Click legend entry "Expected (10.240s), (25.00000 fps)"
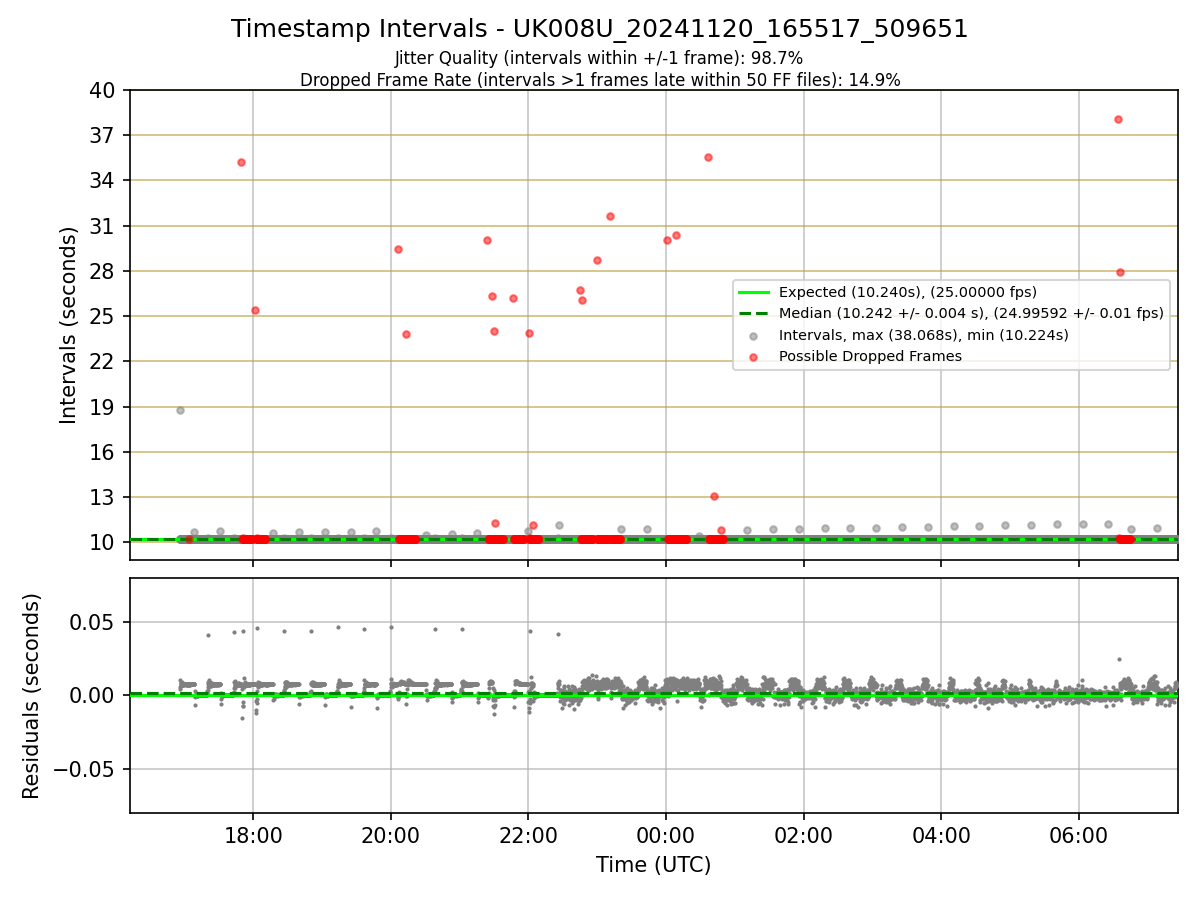The image size is (1200, 900). point(907,292)
